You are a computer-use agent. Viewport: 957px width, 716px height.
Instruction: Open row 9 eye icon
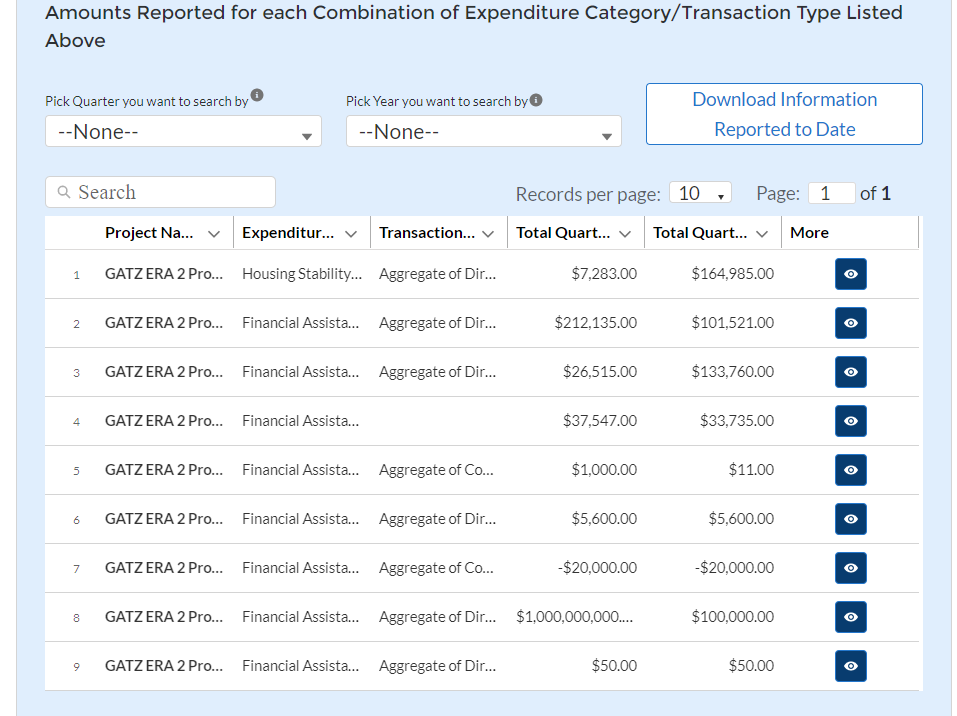[850, 666]
